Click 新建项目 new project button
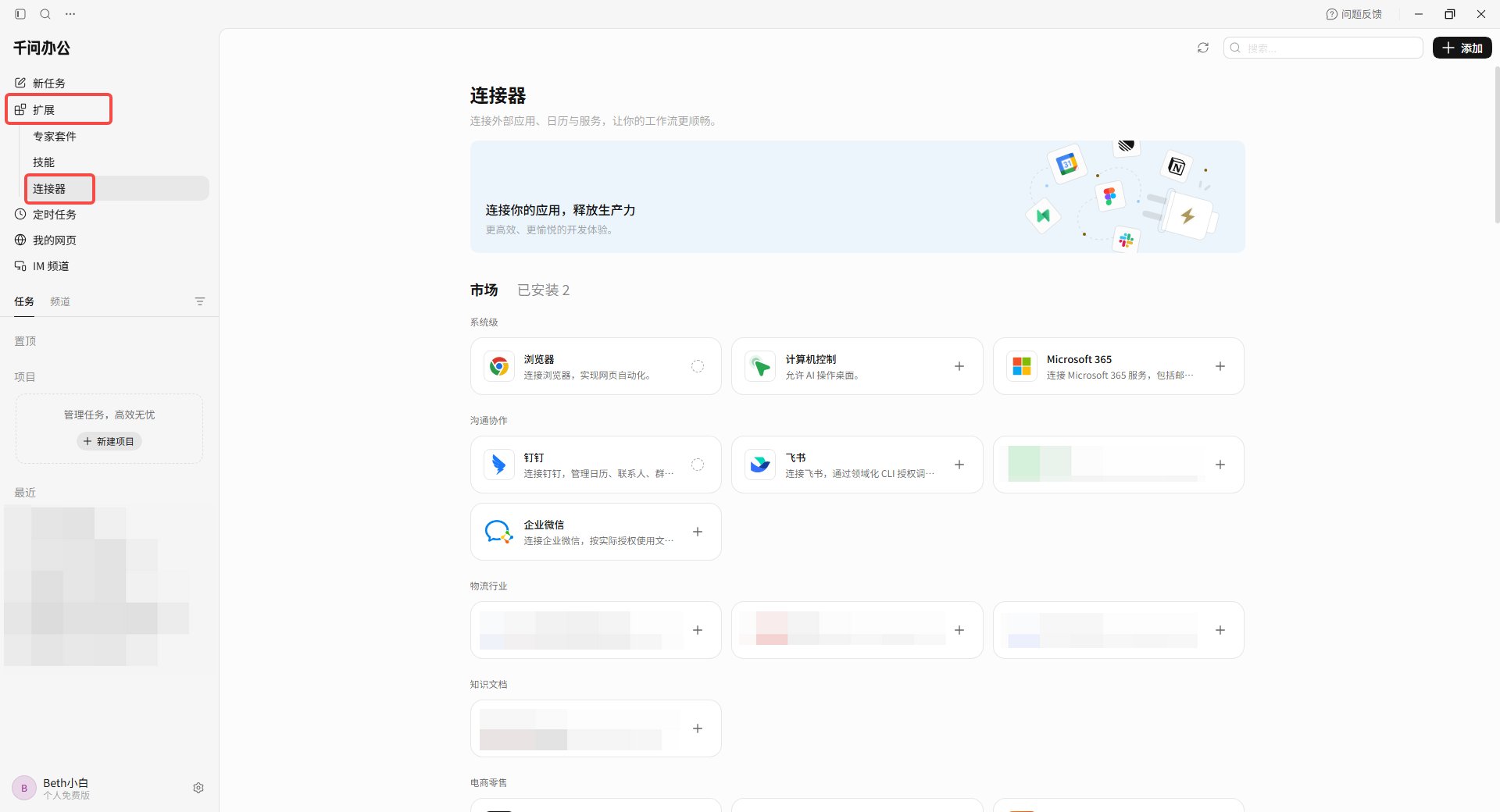This screenshot has height=812, width=1500. click(109, 441)
